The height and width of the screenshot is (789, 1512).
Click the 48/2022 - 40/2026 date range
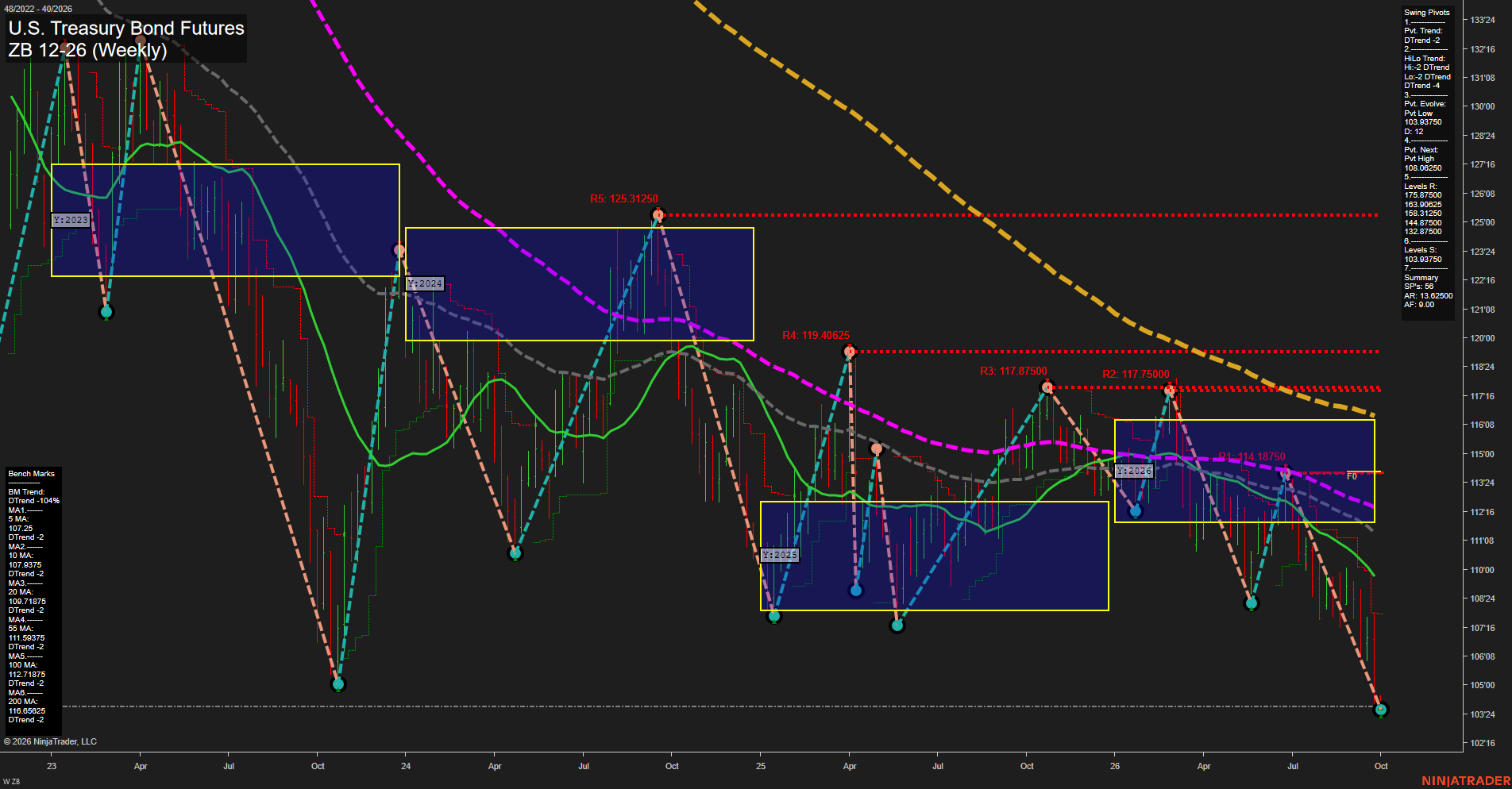click(38, 9)
